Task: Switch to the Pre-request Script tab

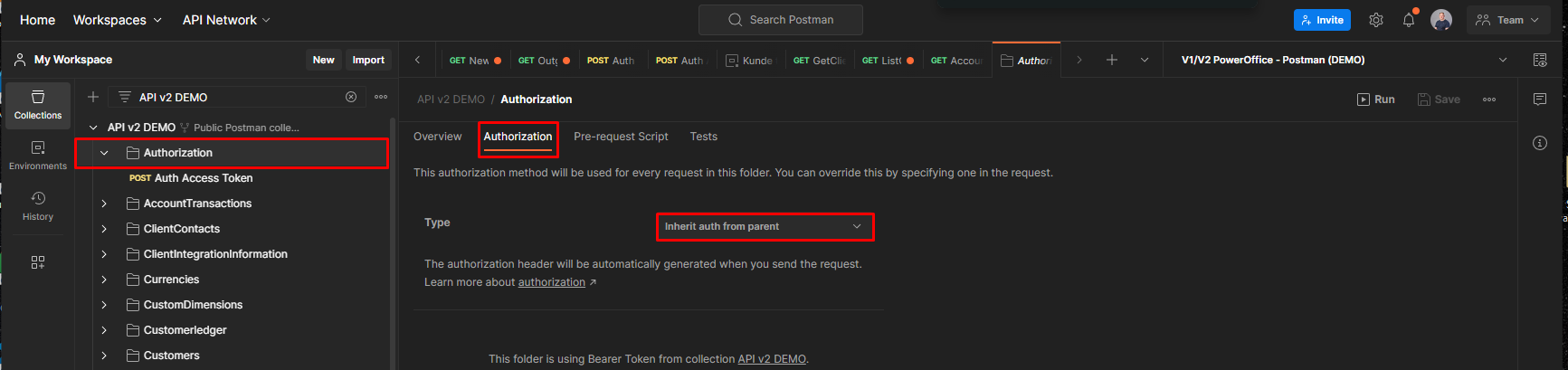Action: 621,137
